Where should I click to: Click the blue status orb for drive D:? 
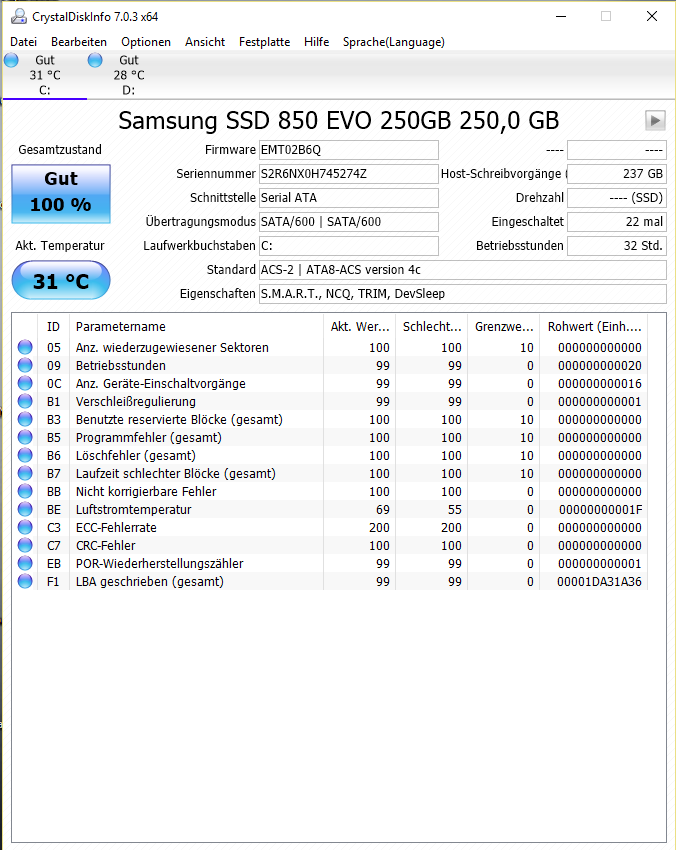(x=95, y=60)
